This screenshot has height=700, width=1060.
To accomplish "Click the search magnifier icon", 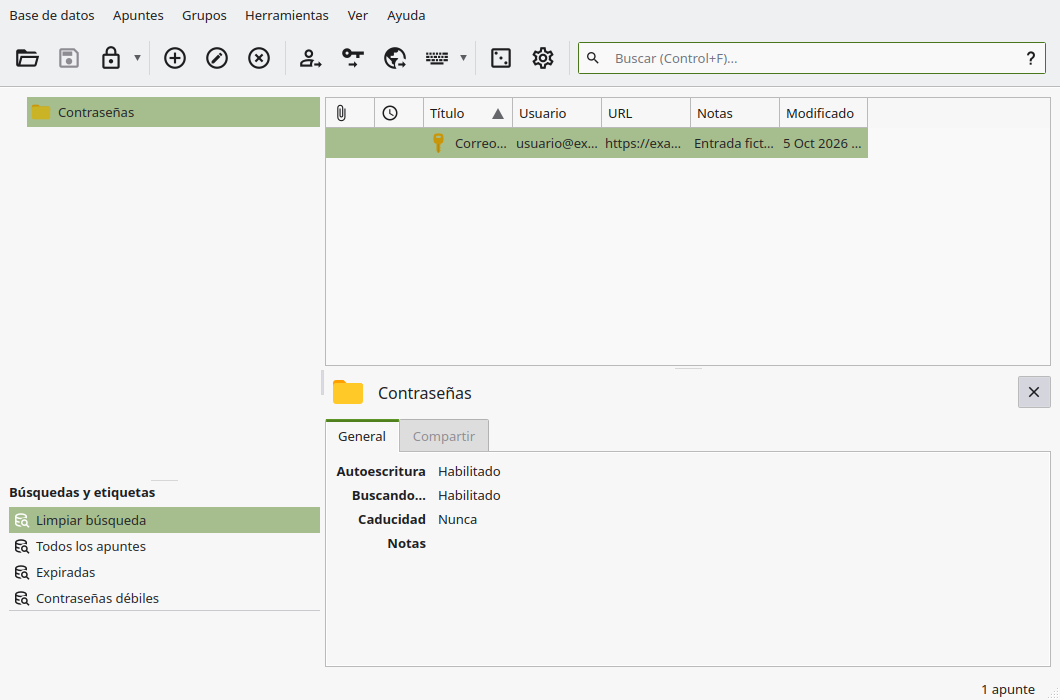I will pos(593,58).
